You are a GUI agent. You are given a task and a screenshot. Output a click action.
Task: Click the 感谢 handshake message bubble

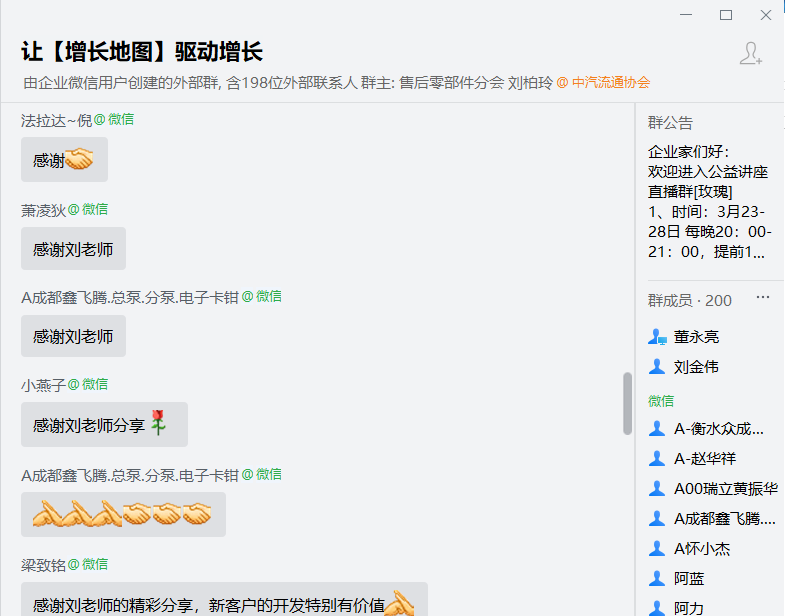(64, 159)
